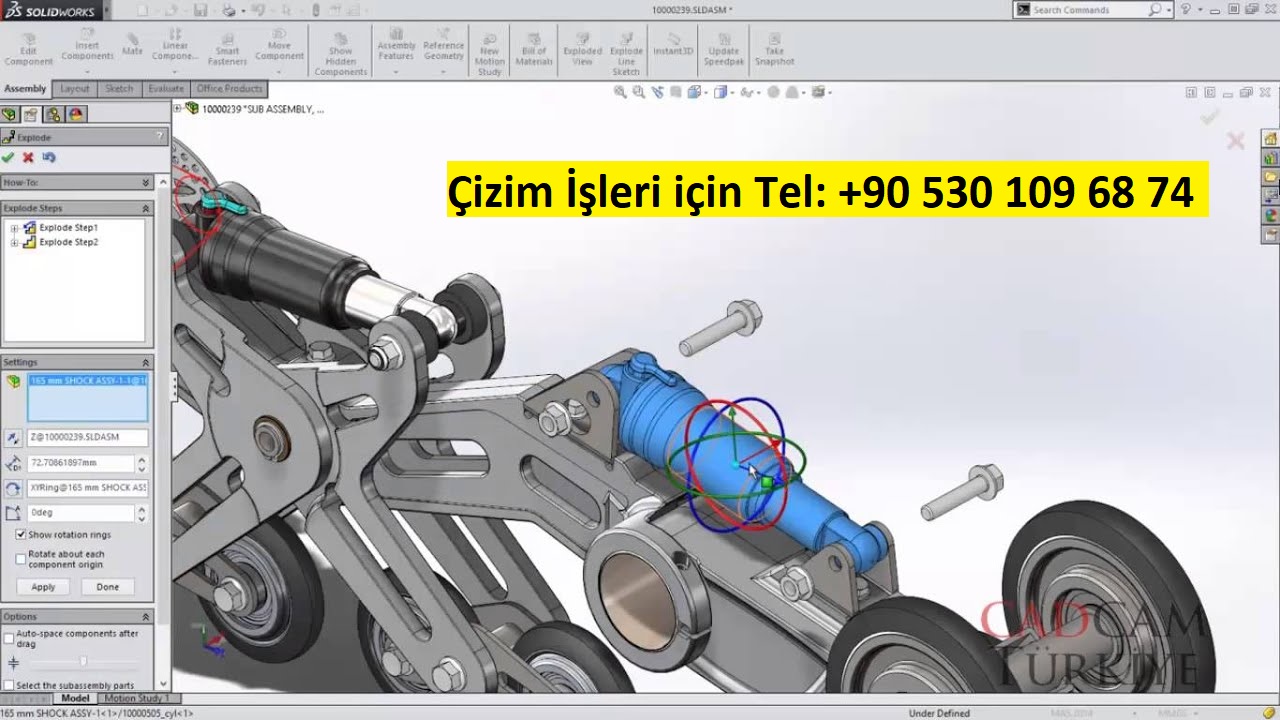Switch to the Evaluate tab
Image resolution: width=1280 pixels, height=720 pixels.
pyautogui.click(x=166, y=89)
